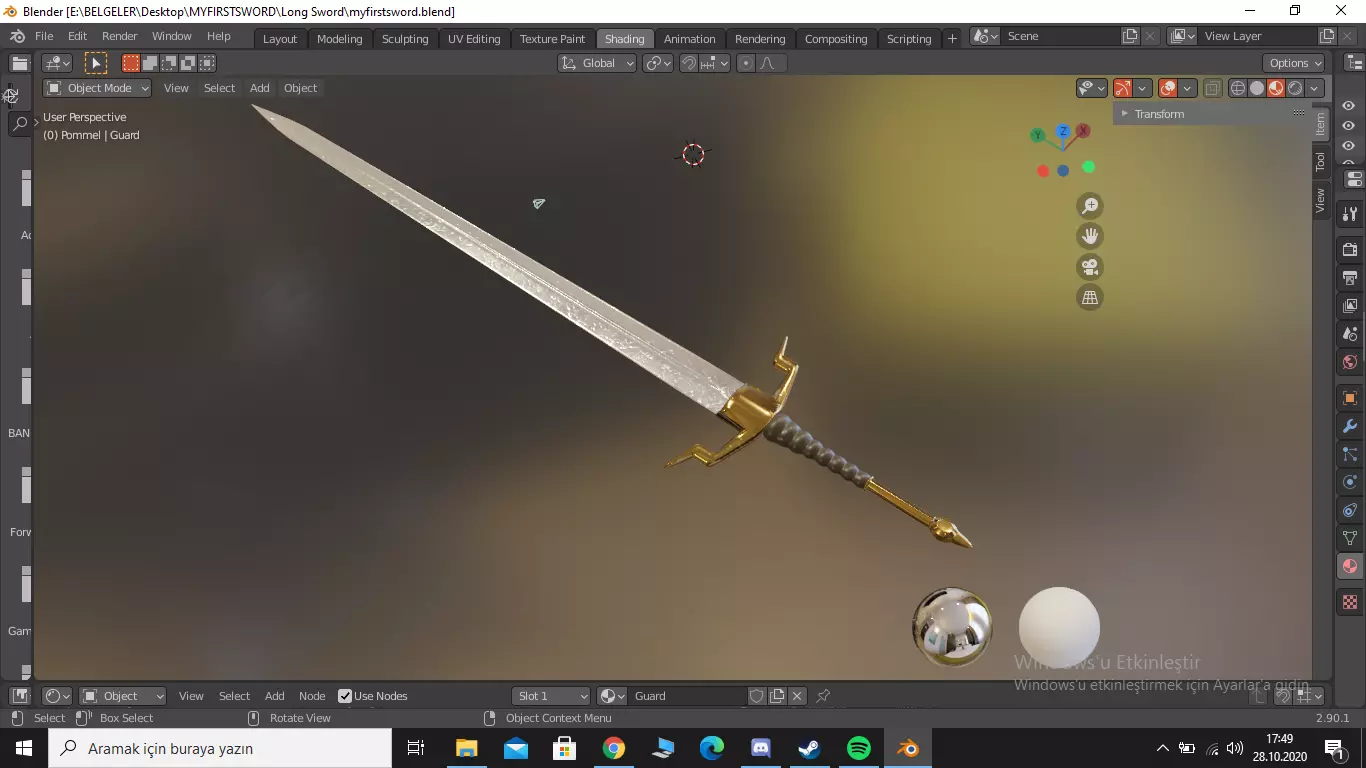Open the pivot point dropdown

pyautogui.click(x=658, y=63)
